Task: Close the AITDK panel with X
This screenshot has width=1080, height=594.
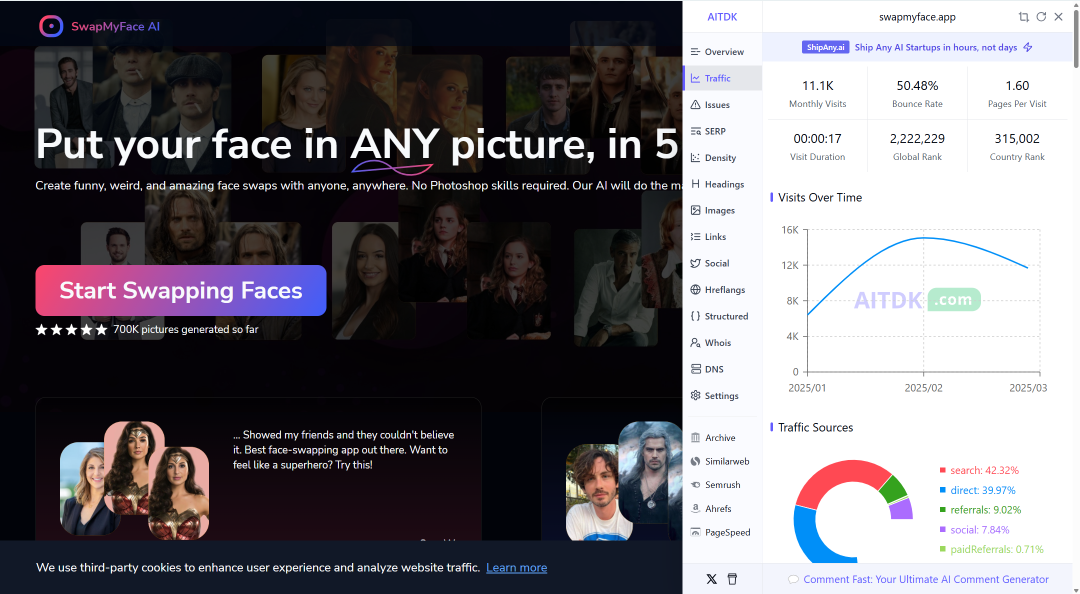Action: coord(1059,17)
